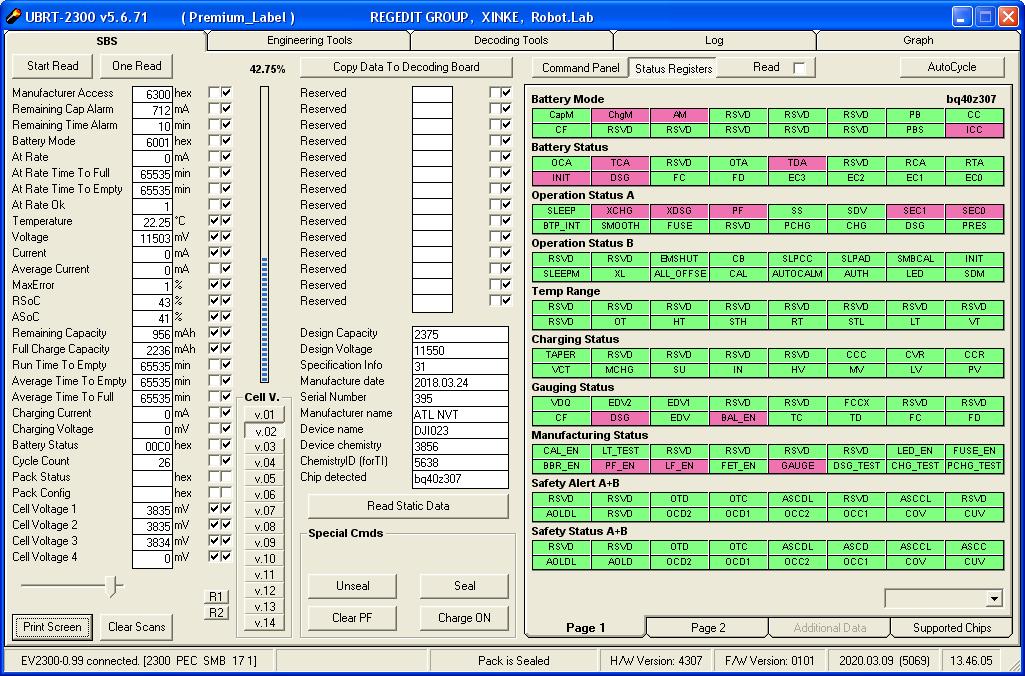Click the UBRT-2300 title bar app icon

[13, 16]
